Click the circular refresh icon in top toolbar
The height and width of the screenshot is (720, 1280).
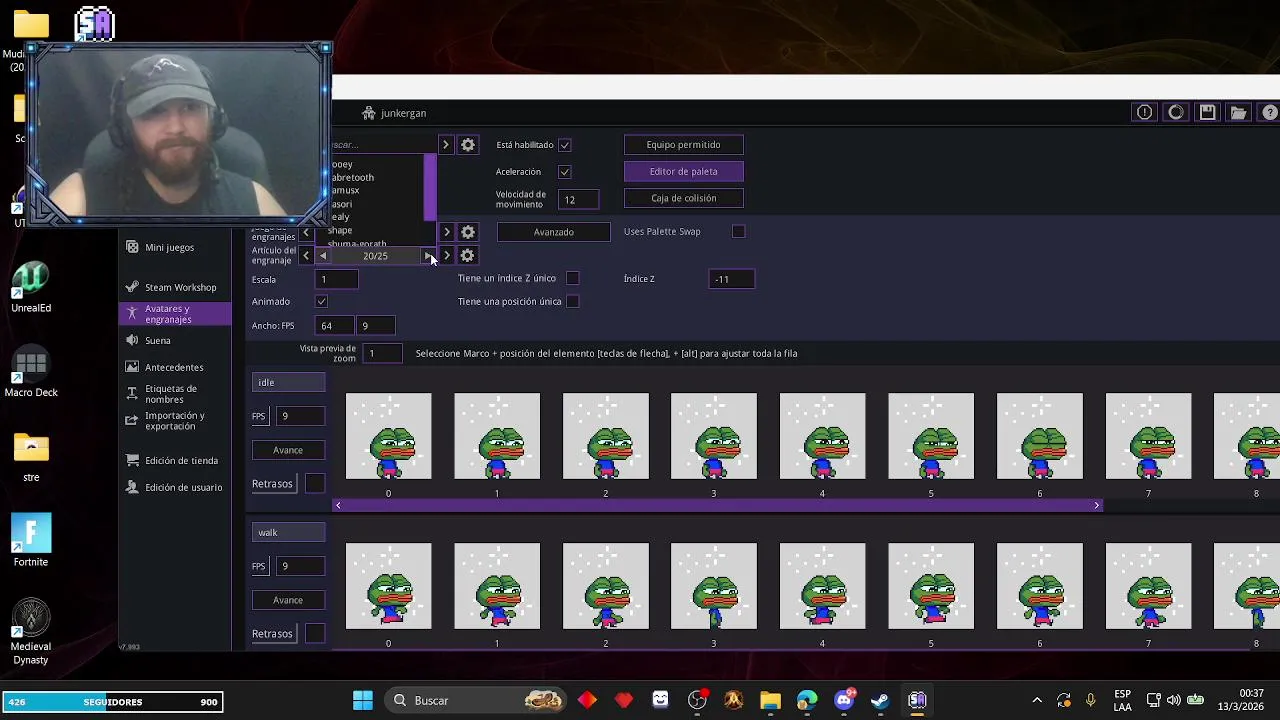pyautogui.click(x=1176, y=113)
